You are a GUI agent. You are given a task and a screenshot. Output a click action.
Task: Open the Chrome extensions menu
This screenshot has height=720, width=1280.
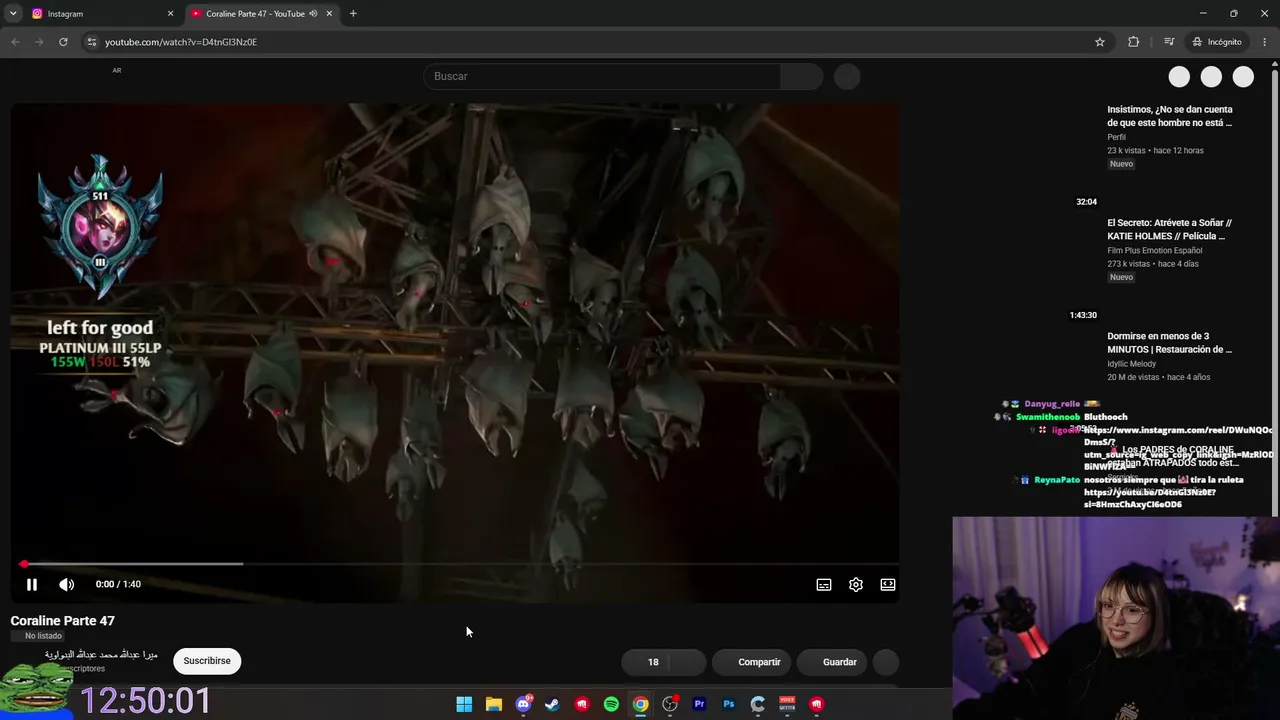pyautogui.click(x=1133, y=42)
